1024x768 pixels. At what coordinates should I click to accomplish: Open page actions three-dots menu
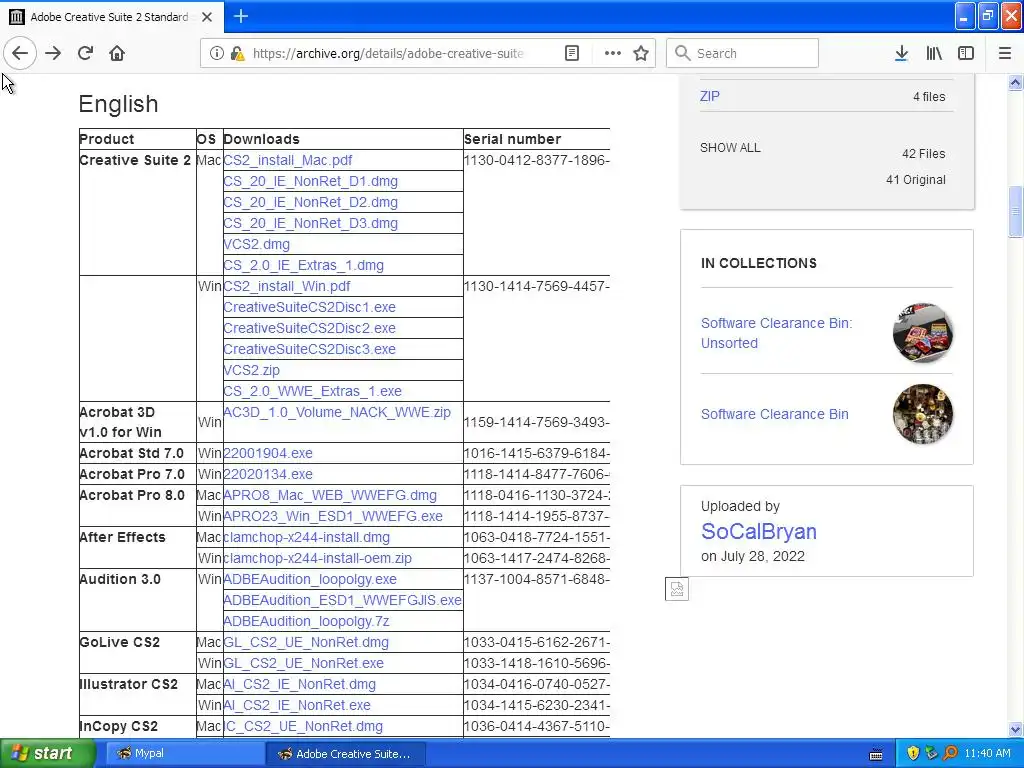click(x=613, y=53)
